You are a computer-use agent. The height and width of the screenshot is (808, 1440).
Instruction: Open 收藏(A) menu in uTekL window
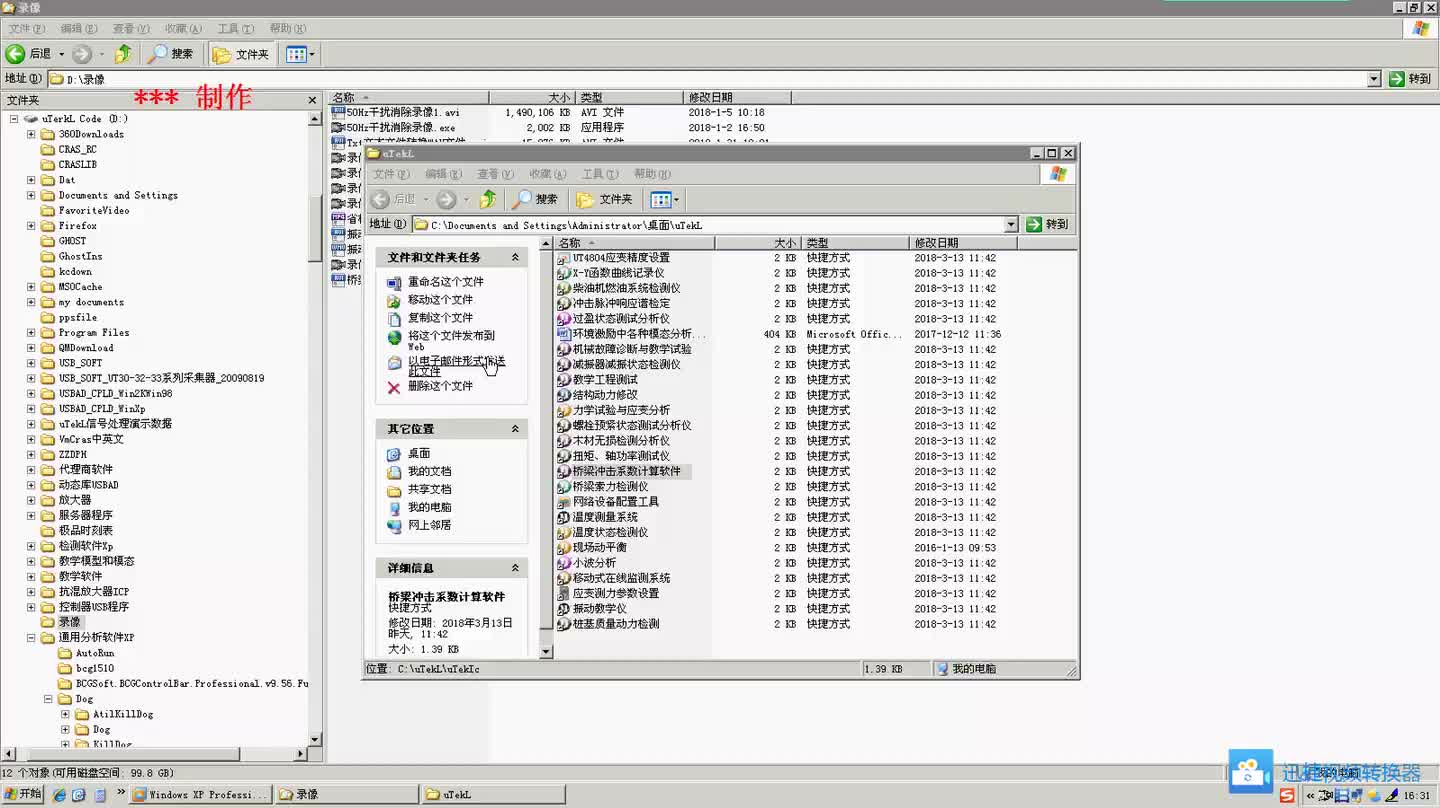click(547, 174)
